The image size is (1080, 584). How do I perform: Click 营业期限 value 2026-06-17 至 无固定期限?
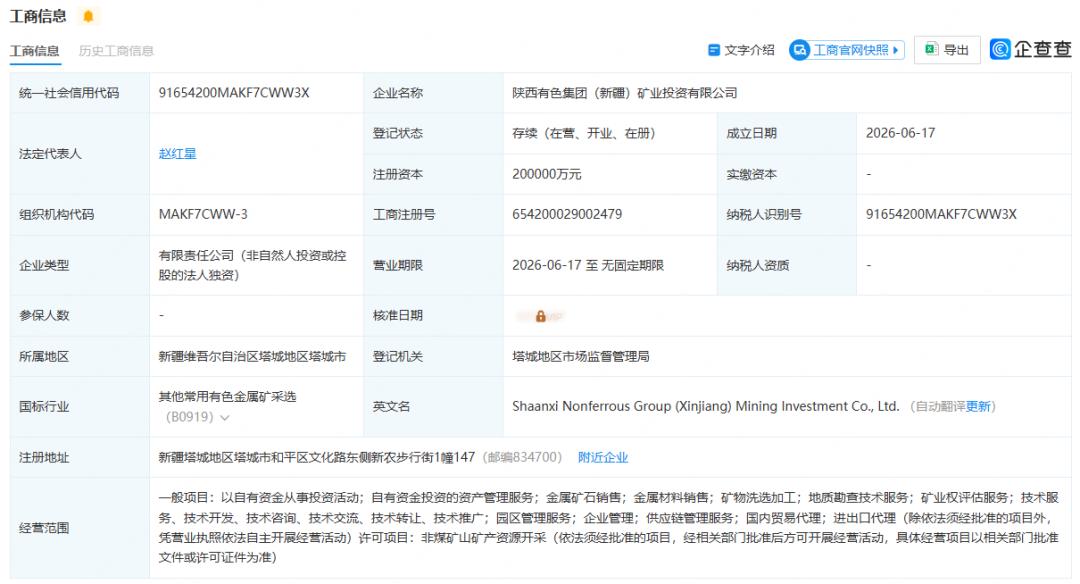point(588,265)
